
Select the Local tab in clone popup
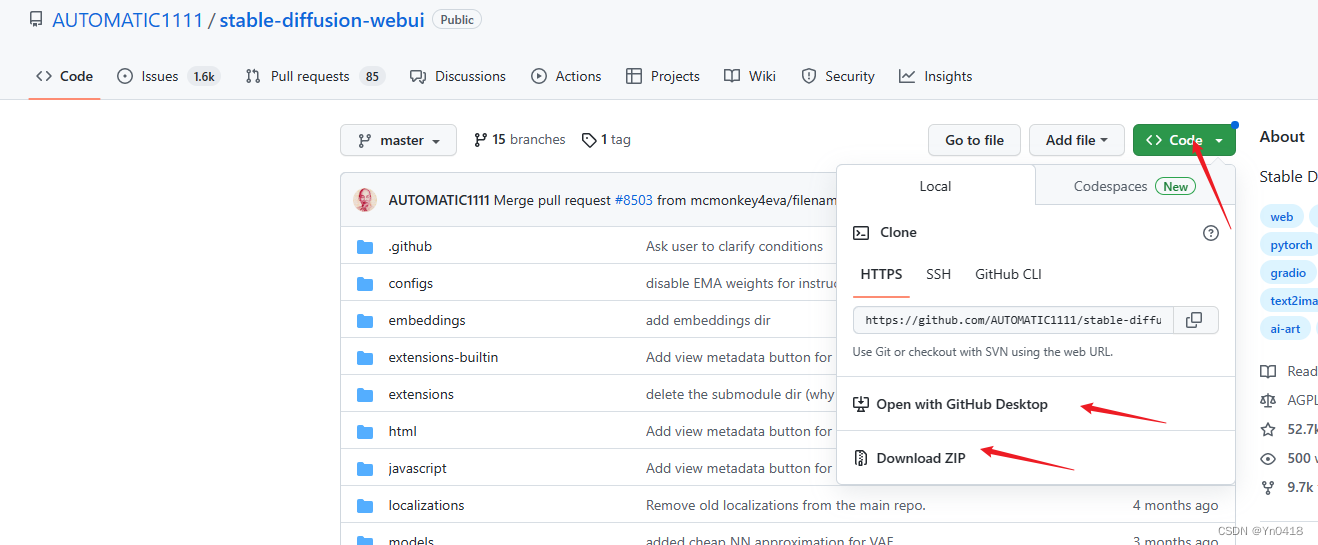pyautogui.click(x=935, y=186)
